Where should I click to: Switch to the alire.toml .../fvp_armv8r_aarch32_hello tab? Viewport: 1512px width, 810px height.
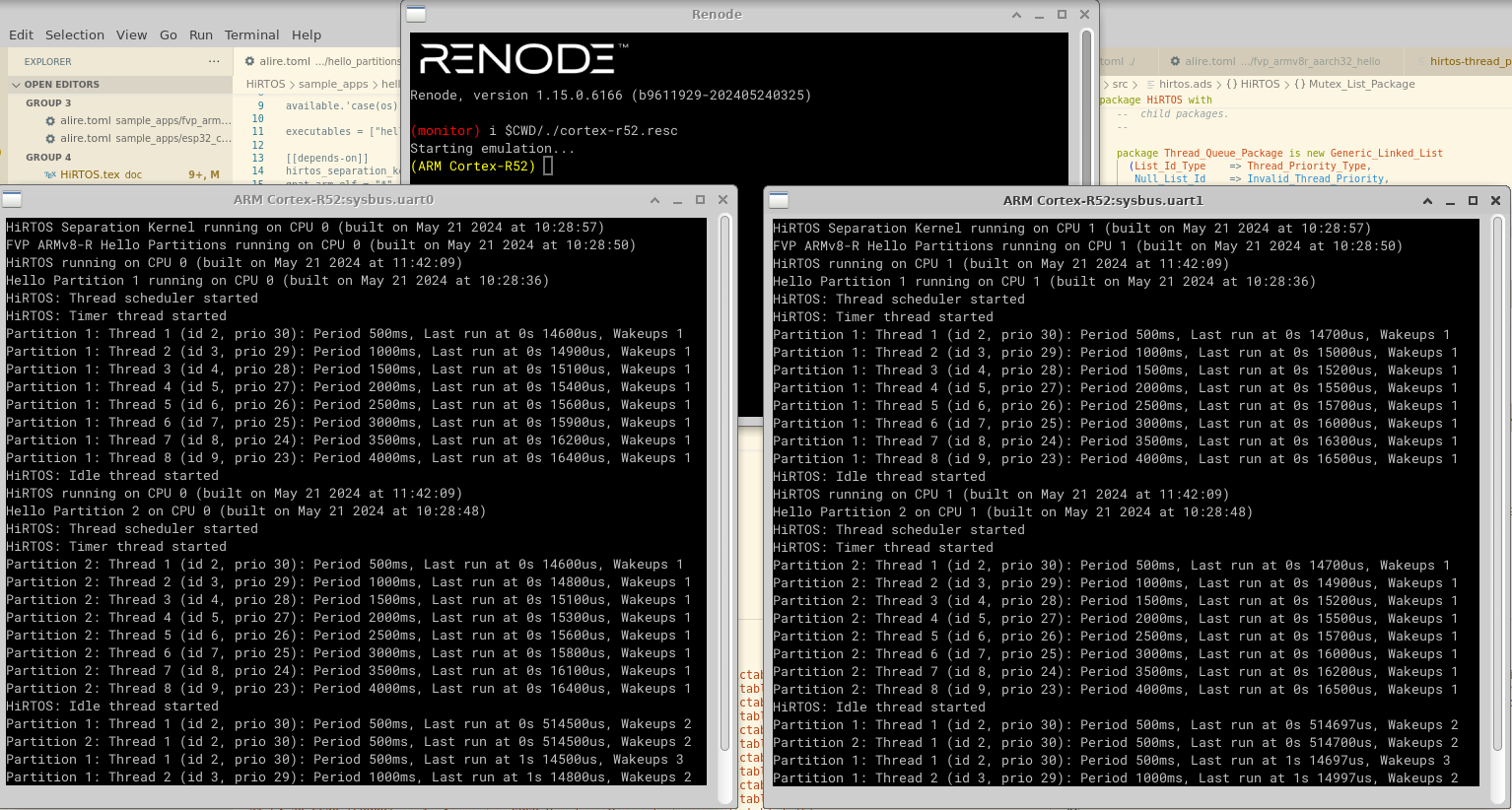[x=1281, y=61]
